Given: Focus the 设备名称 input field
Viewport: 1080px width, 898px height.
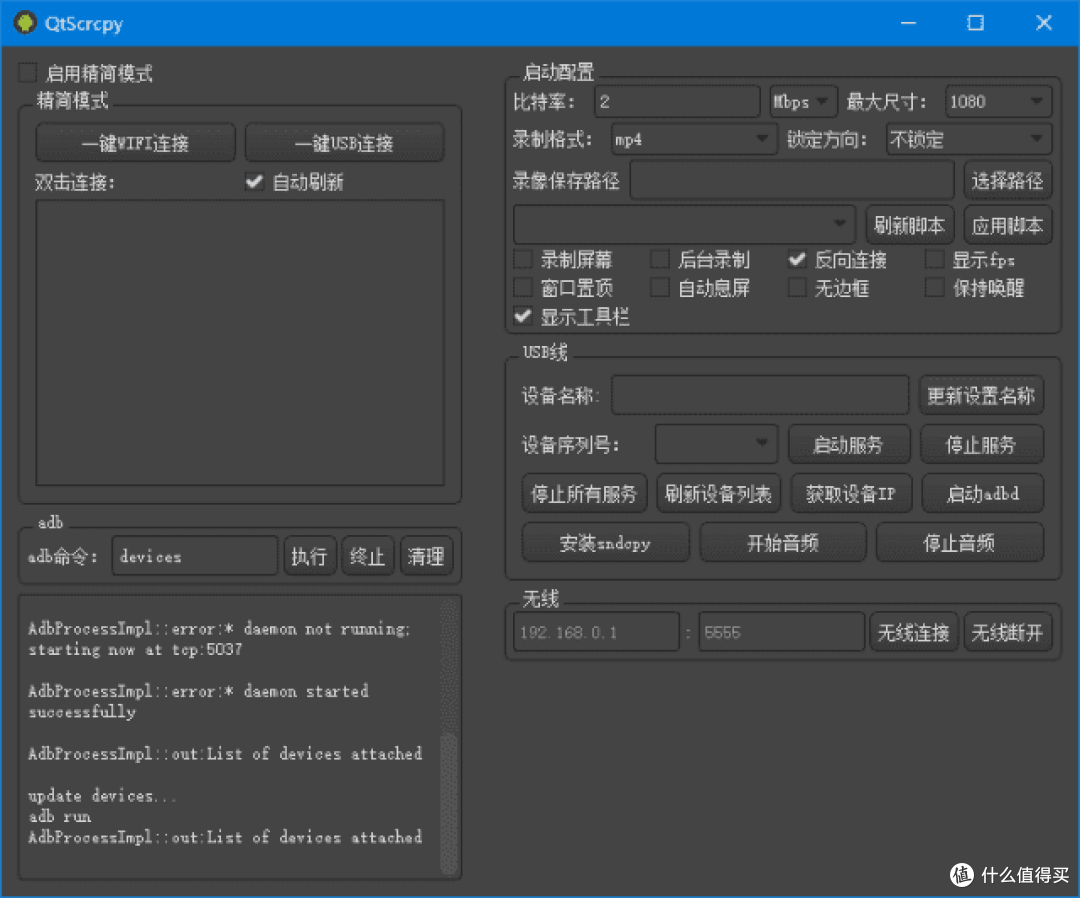Looking at the screenshot, I should (x=760, y=395).
